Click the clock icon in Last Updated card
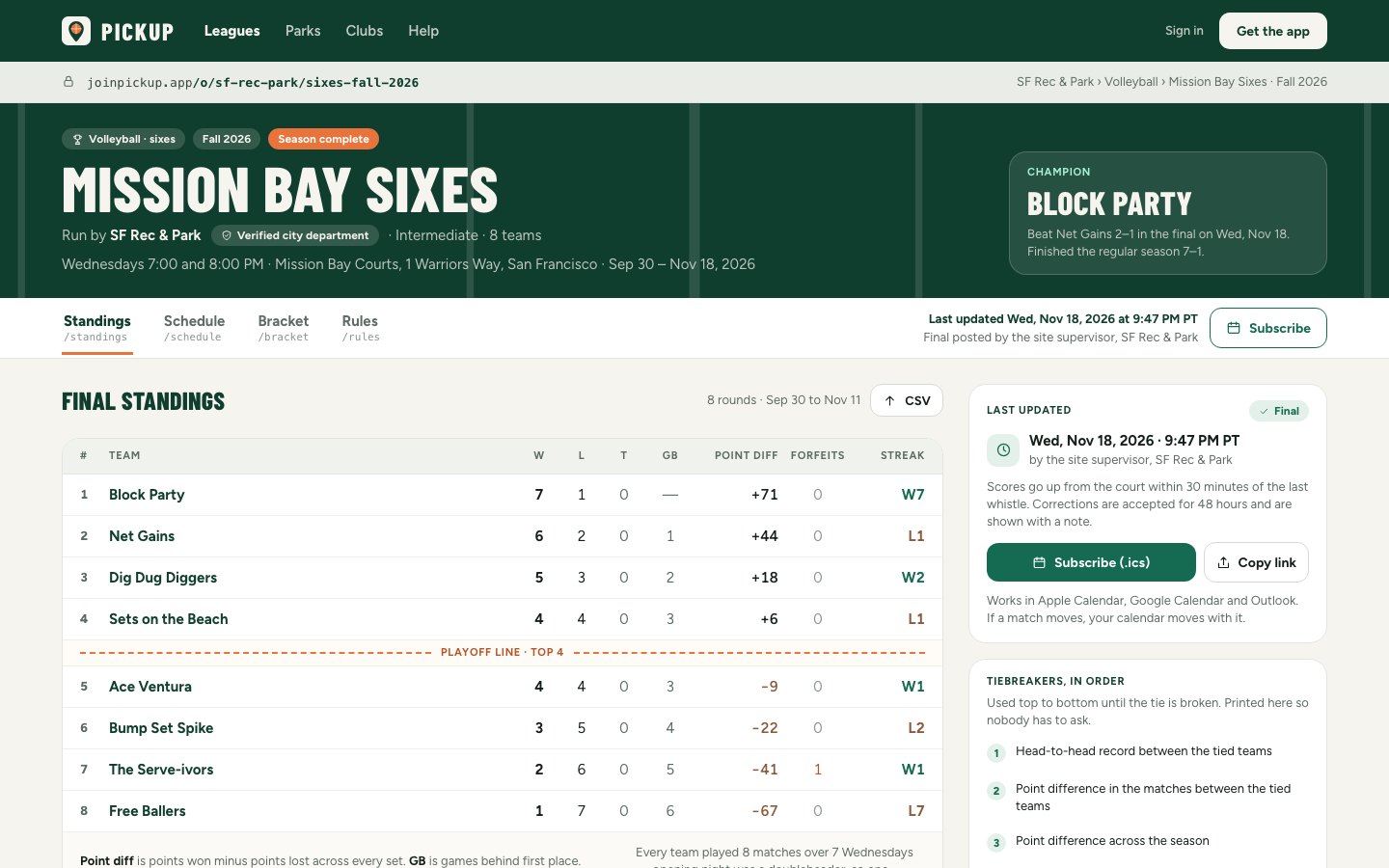This screenshot has height=868, width=1389. pos(1003,449)
